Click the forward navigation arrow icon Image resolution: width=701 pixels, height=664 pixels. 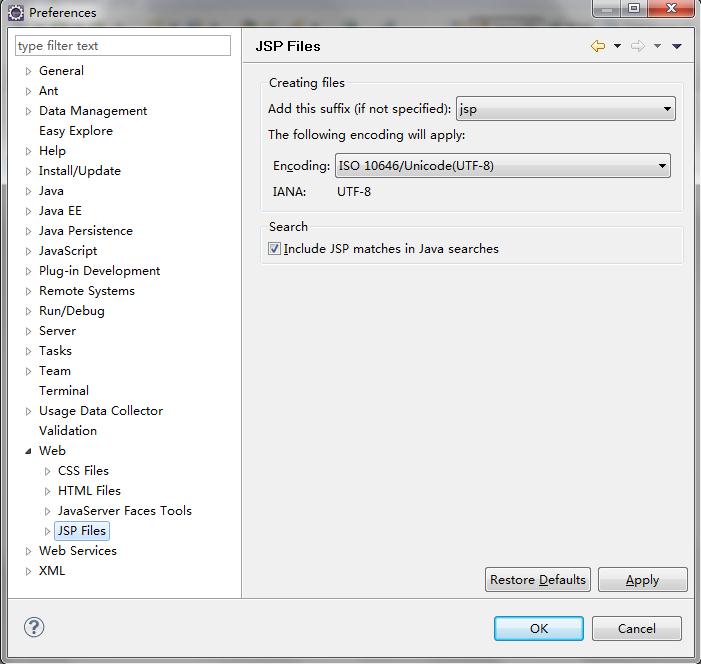[x=638, y=46]
